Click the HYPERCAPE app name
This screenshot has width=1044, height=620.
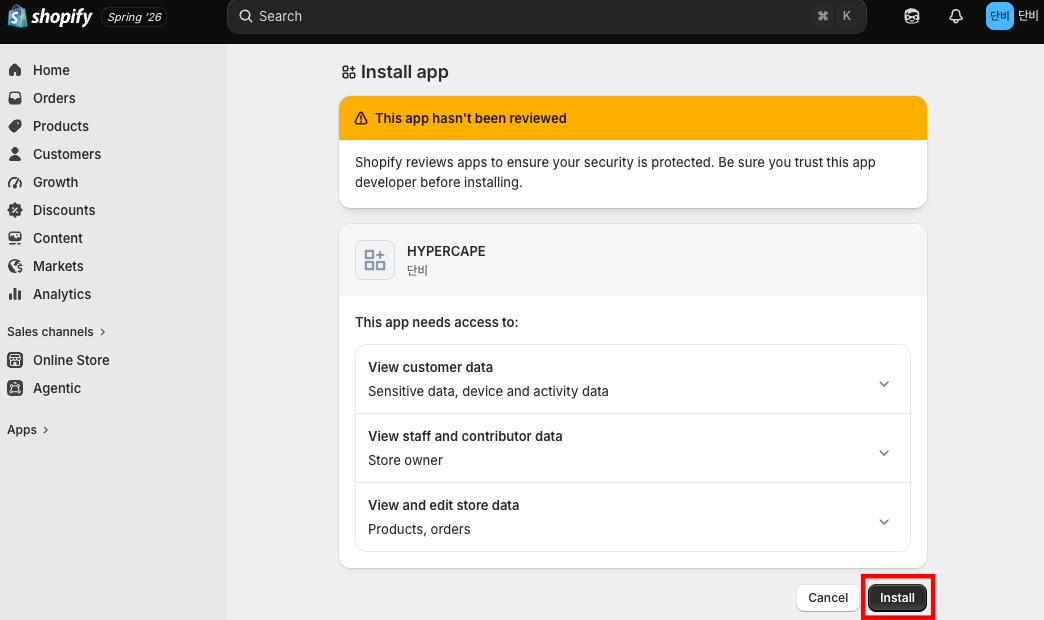pos(446,251)
